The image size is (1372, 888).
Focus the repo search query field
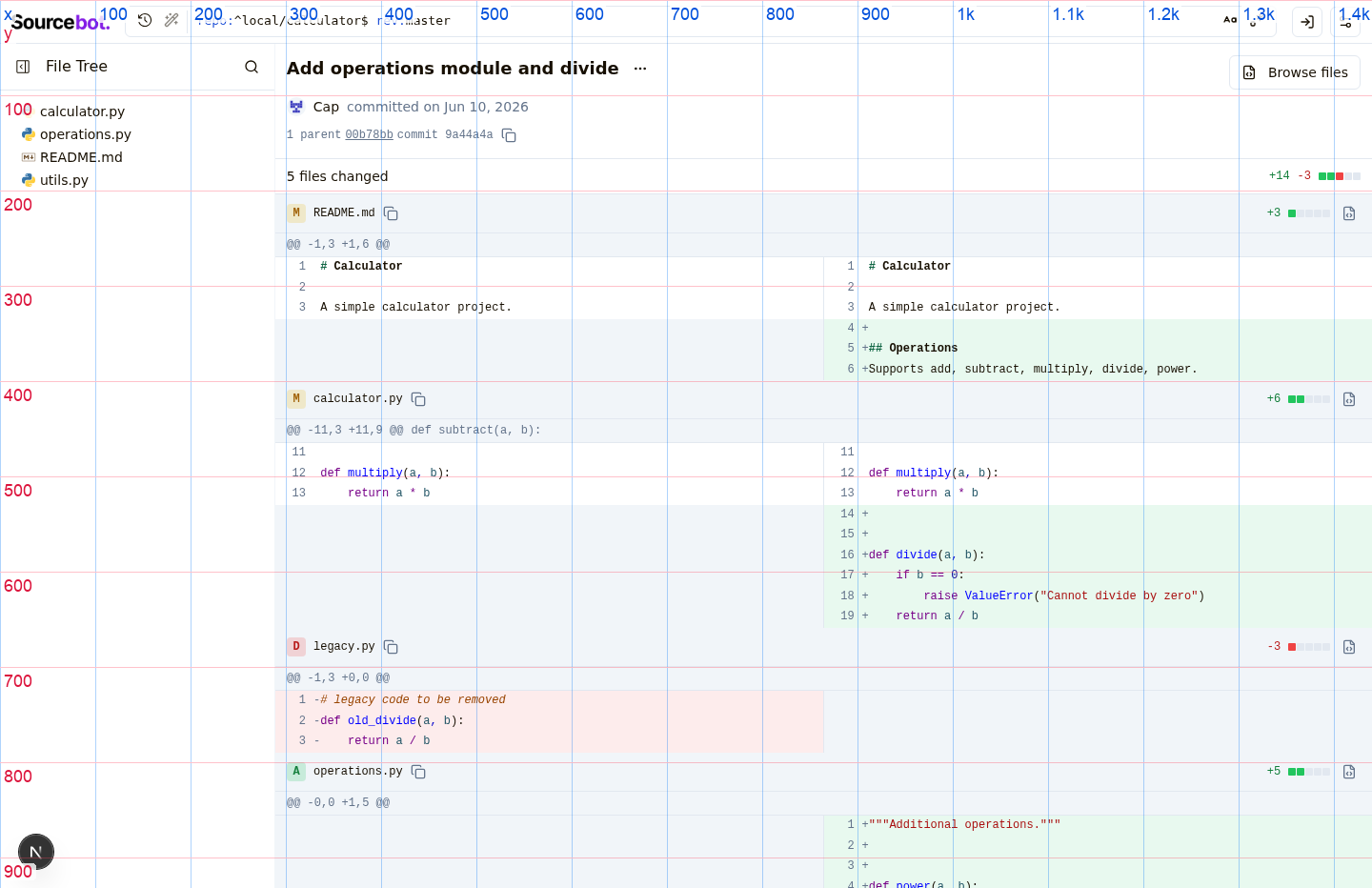coord(705,20)
